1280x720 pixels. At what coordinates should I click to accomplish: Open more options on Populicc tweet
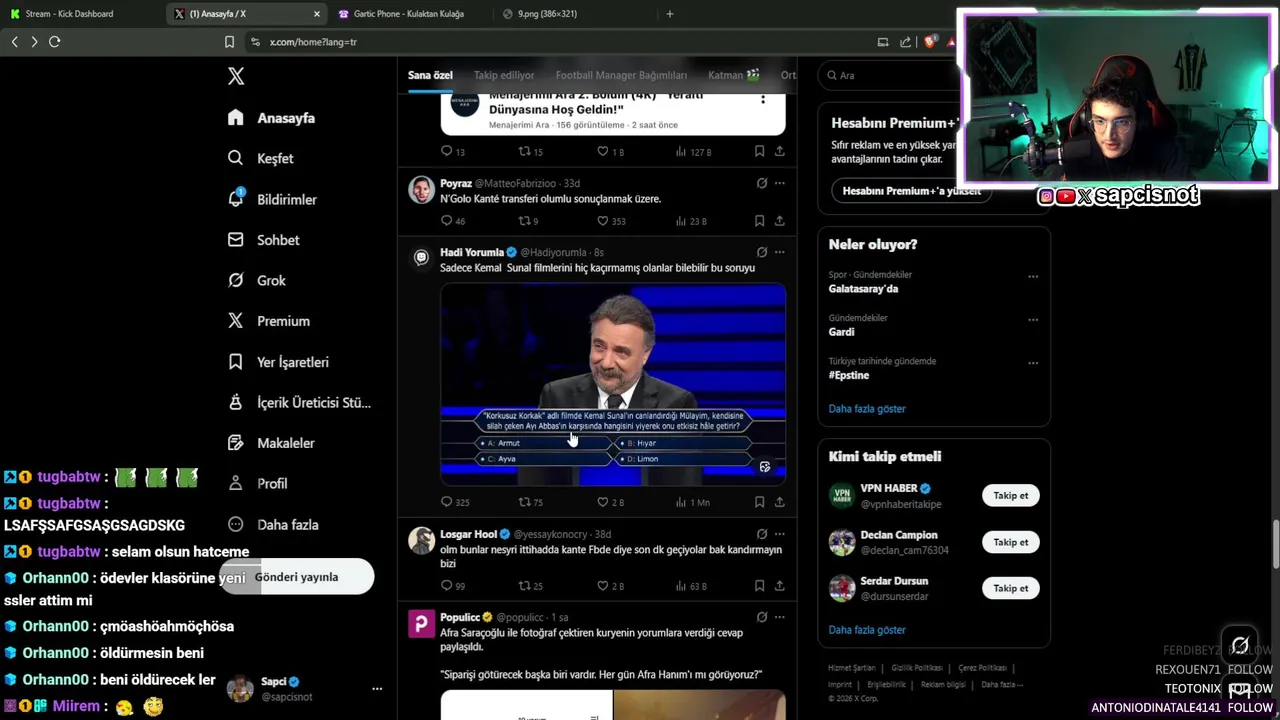[x=780, y=617]
